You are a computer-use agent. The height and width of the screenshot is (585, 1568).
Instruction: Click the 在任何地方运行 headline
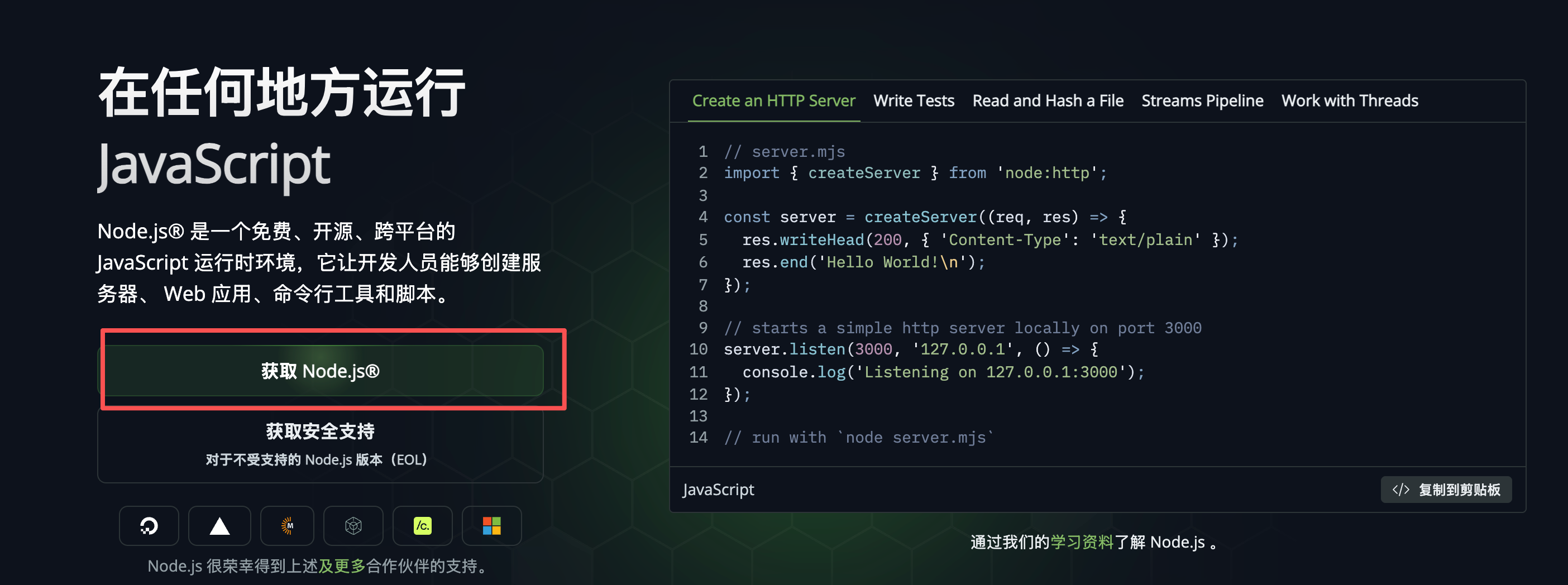(x=281, y=93)
